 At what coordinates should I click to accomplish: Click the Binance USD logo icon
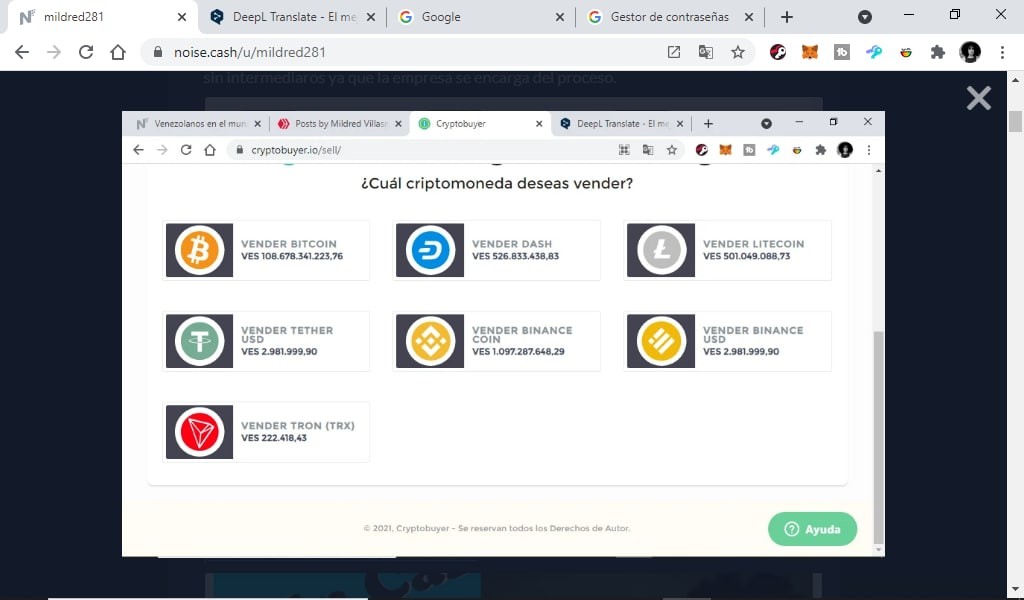[661, 341]
